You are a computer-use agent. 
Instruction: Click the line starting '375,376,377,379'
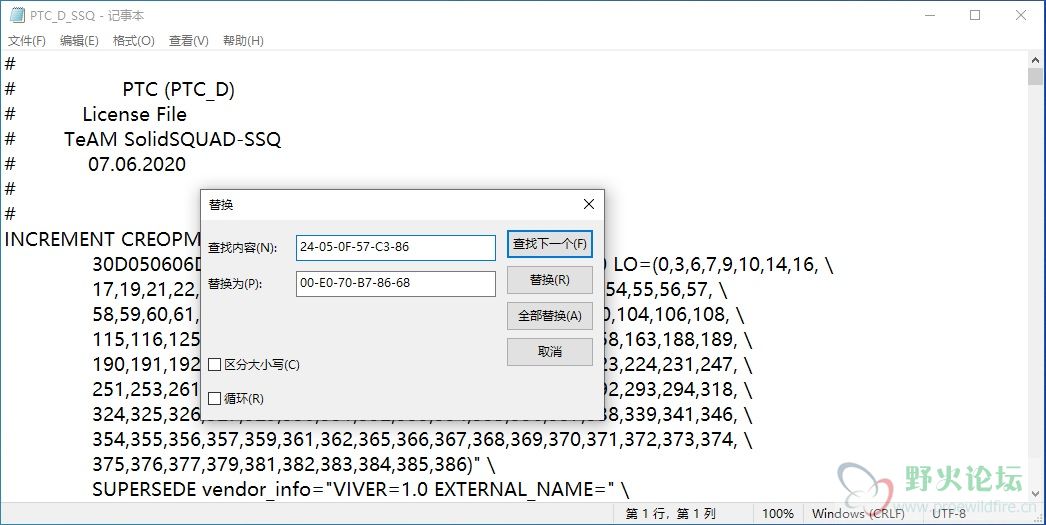[x=294, y=465]
